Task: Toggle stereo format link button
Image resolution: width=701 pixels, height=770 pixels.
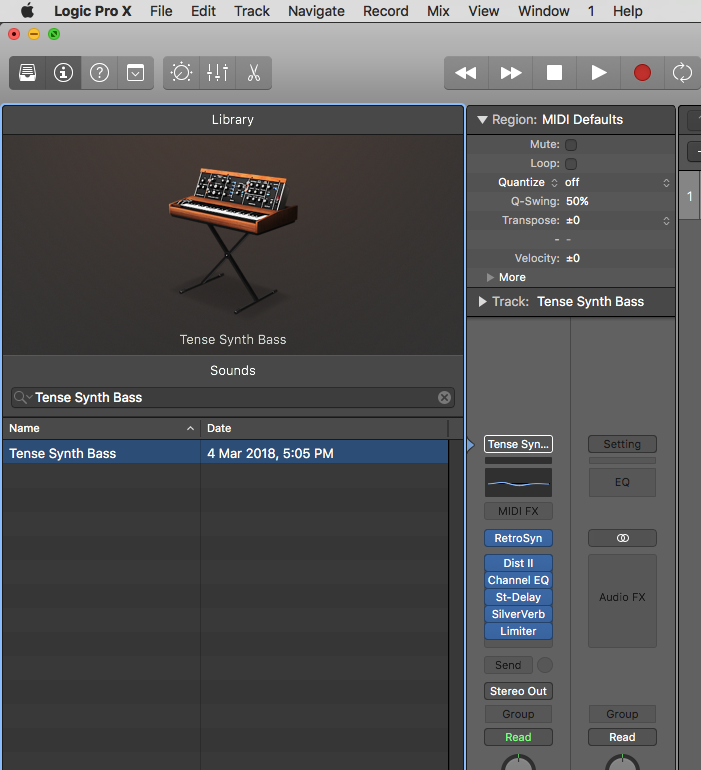Action: click(622, 538)
